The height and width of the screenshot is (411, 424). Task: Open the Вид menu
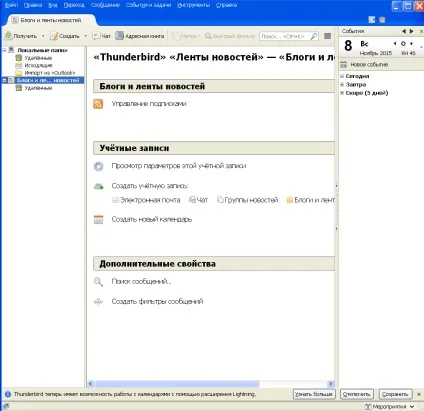53,5
